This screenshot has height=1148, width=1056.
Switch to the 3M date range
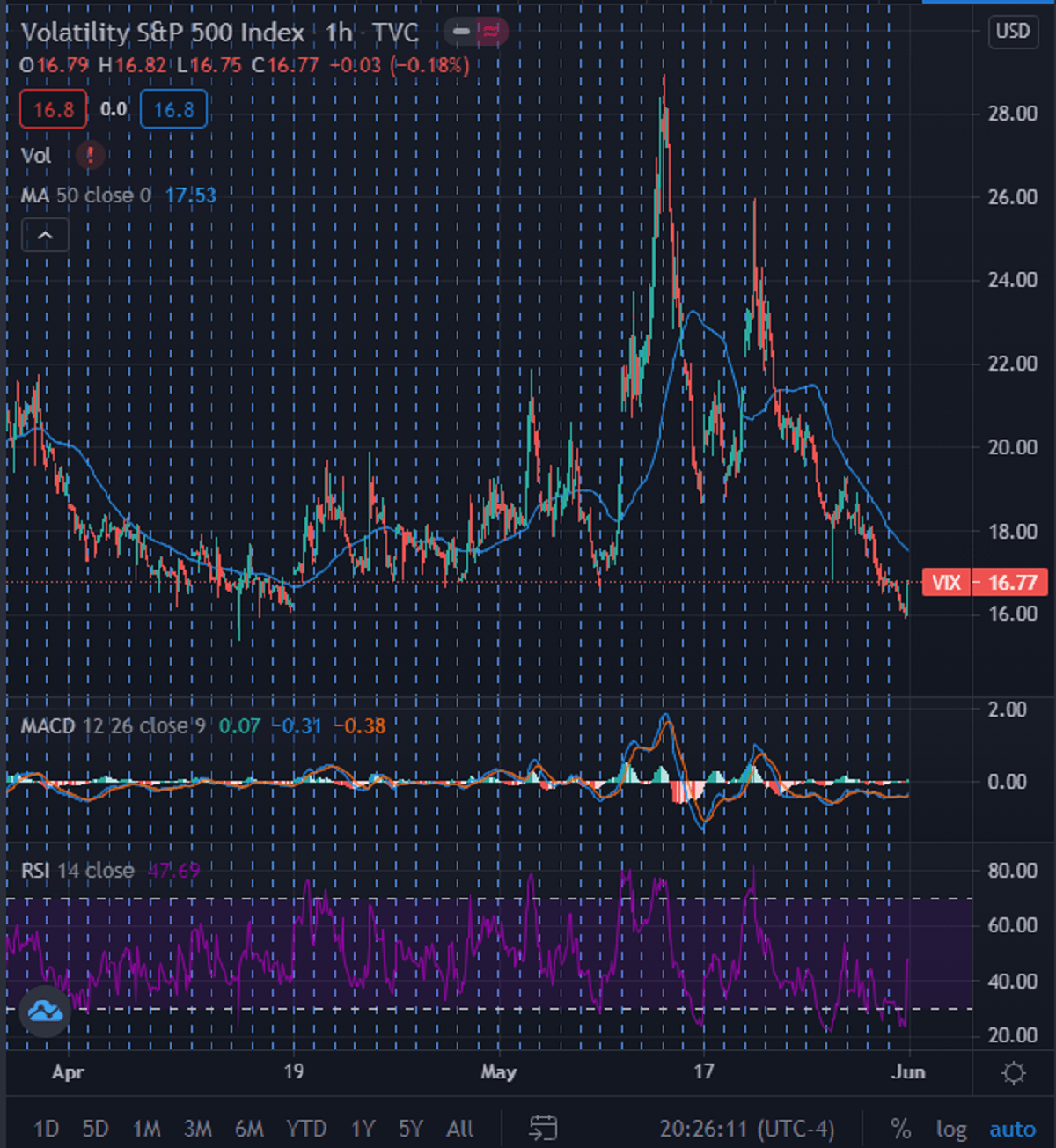pyautogui.click(x=197, y=1128)
